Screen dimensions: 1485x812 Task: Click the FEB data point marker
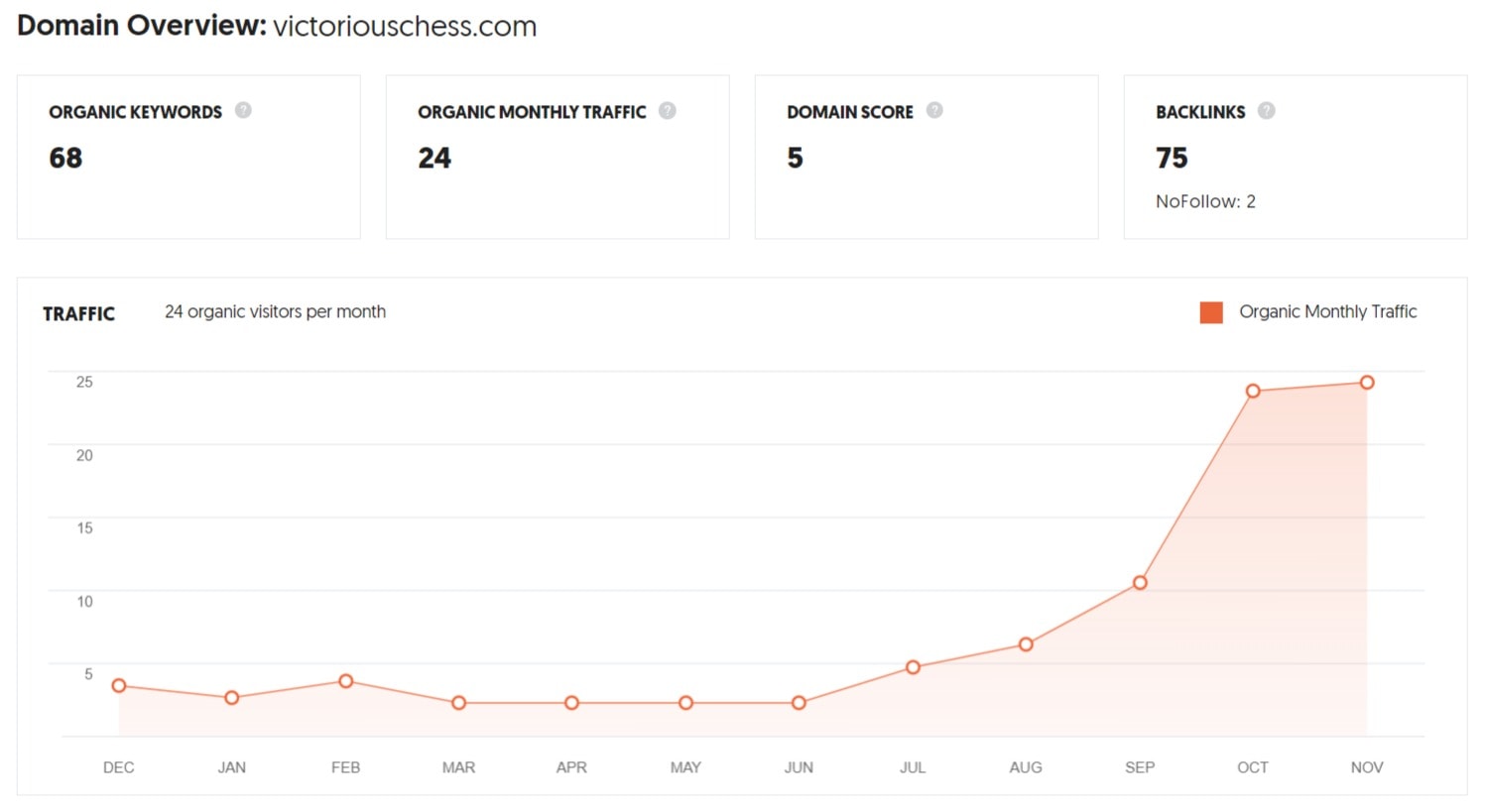point(345,681)
